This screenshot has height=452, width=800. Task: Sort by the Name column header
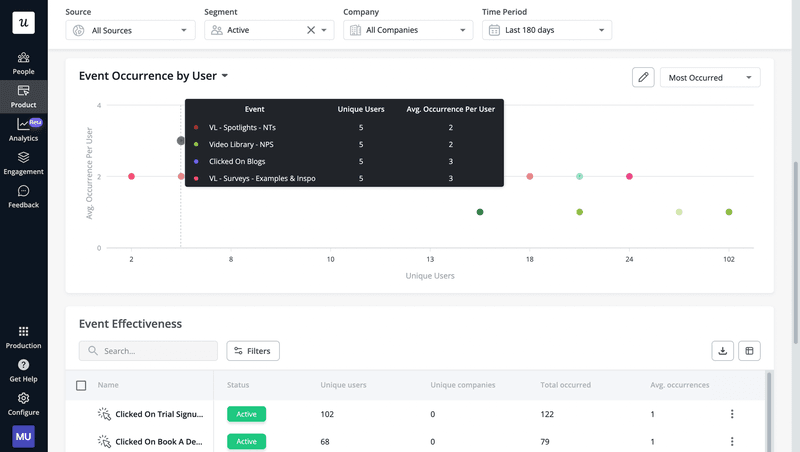tap(108, 385)
